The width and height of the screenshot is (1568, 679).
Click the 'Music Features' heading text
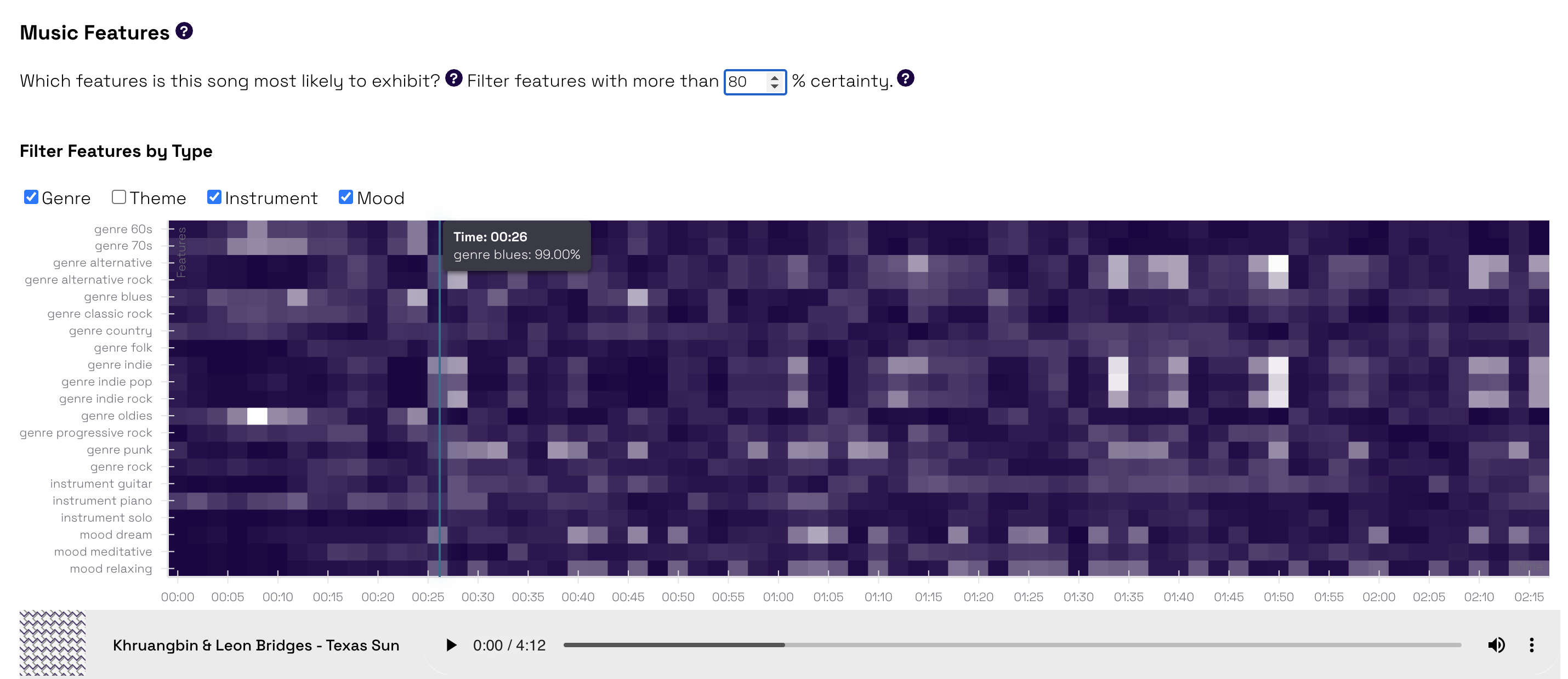coord(94,32)
